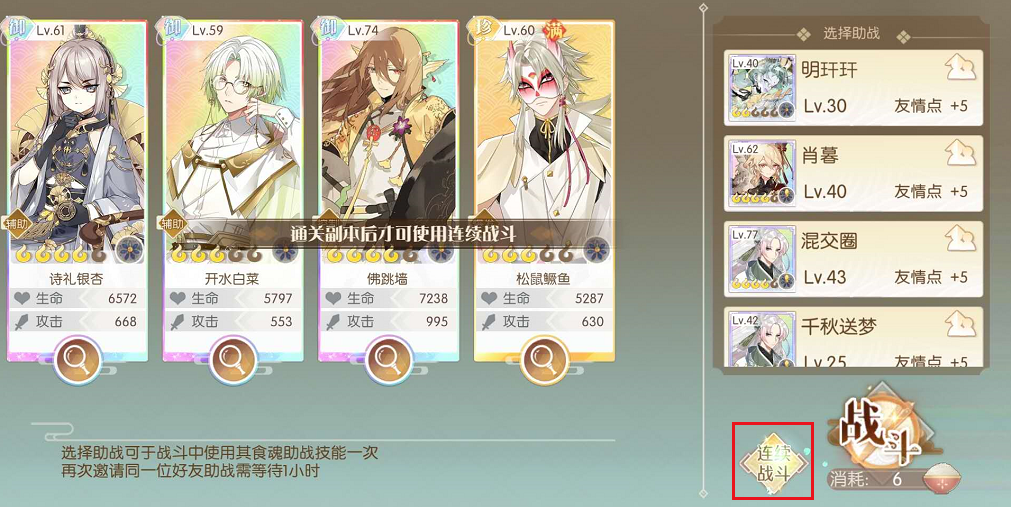Viewport: 1011px width, 507px height.
Task: Click add-friend icon next to 混交圈
Action: [x=959, y=239]
